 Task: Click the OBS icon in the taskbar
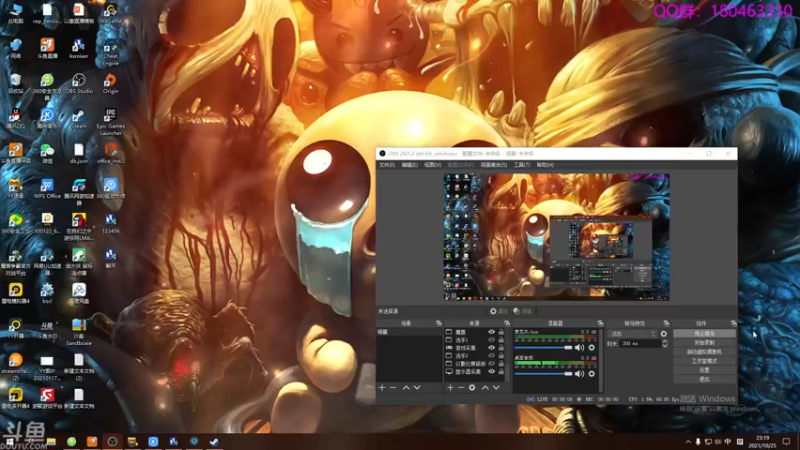[x=112, y=441]
